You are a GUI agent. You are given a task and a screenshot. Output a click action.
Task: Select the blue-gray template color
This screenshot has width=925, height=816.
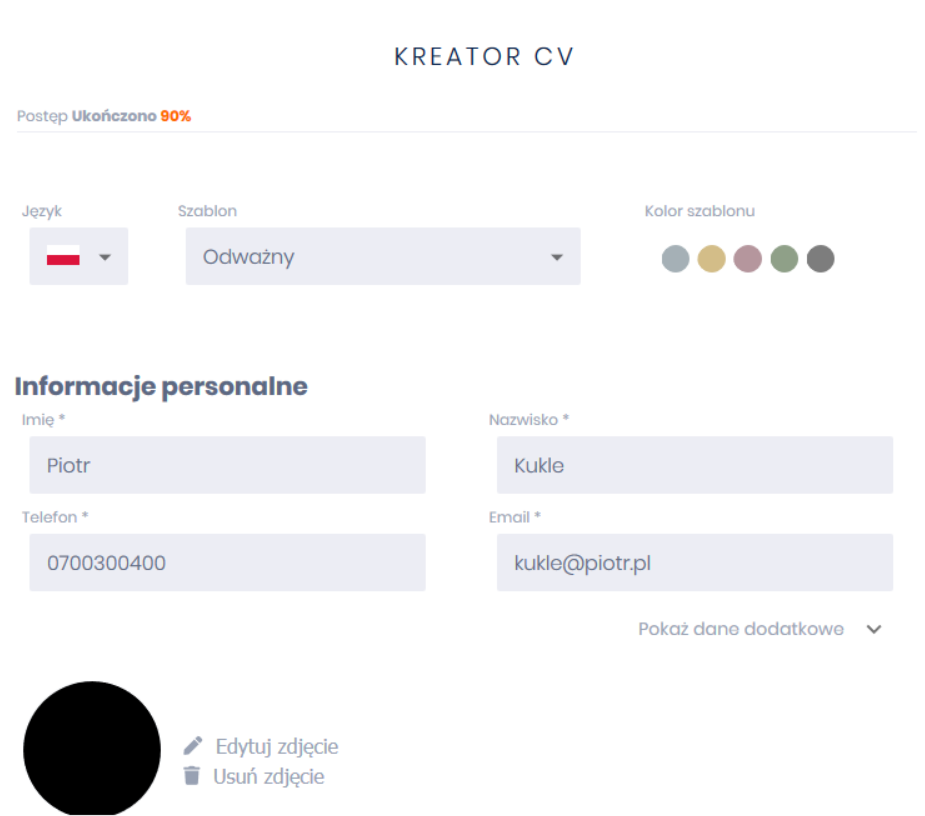coord(676,259)
